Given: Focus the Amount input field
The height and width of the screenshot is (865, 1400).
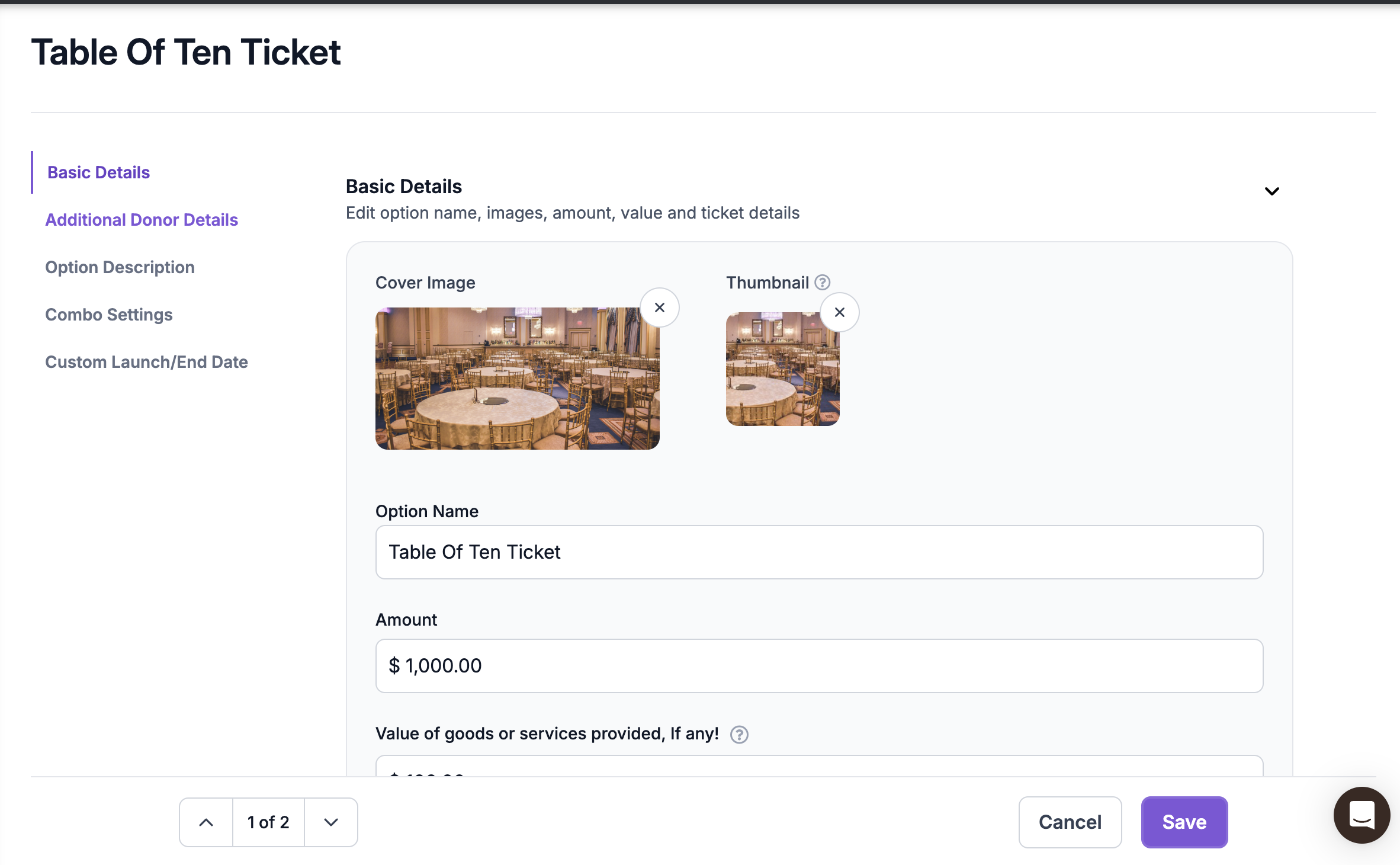Looking at the screenshot, I should (819, 666).
